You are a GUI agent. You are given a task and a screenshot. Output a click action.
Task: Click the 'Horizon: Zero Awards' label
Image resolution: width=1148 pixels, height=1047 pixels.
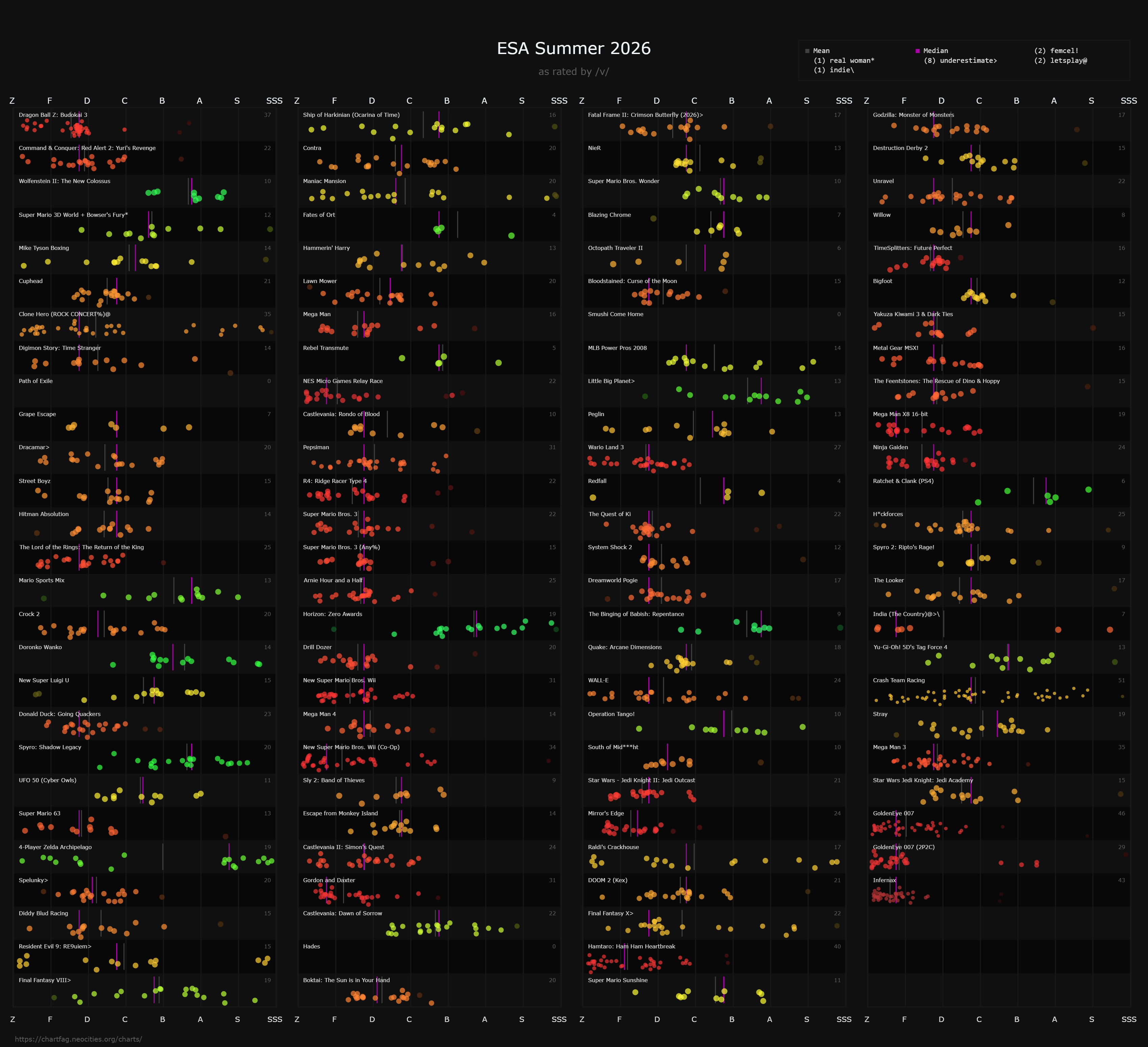click(x=333, y=614)
